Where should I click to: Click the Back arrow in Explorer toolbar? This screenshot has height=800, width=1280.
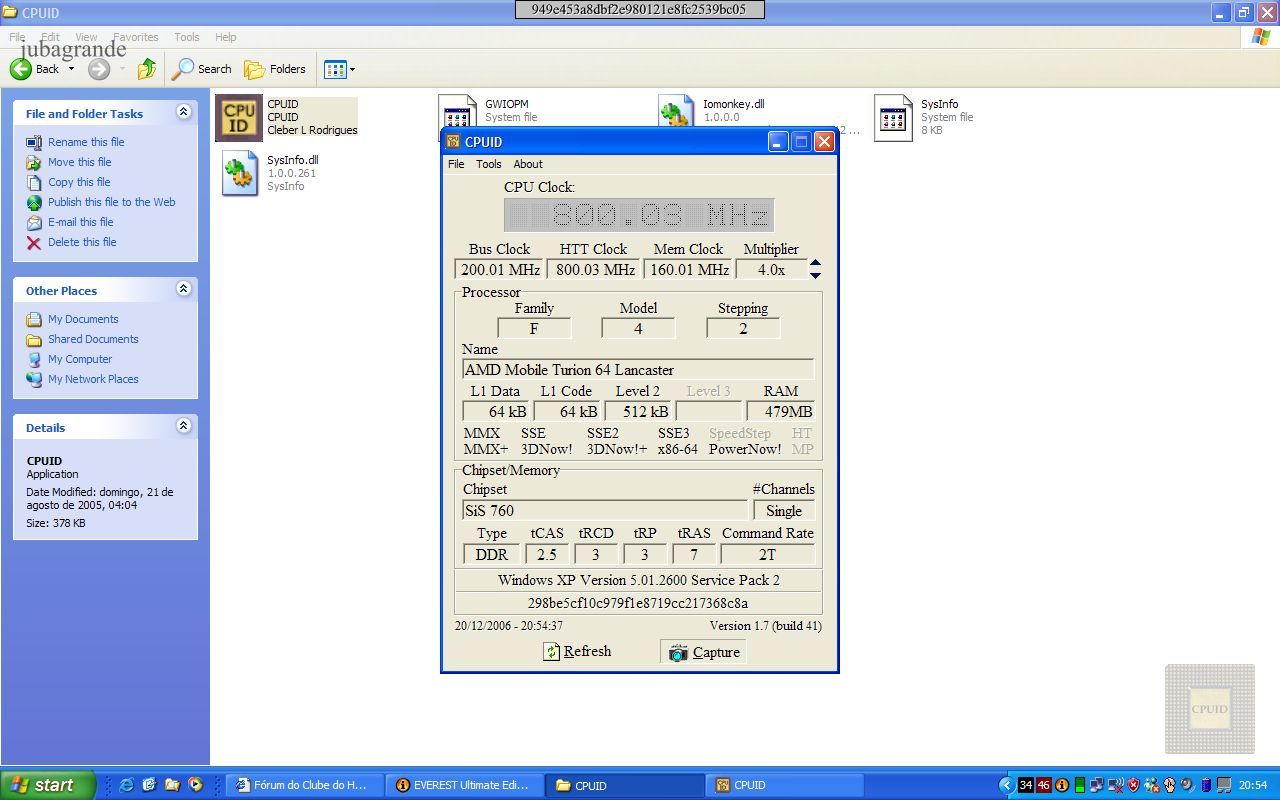coord(21,69)
